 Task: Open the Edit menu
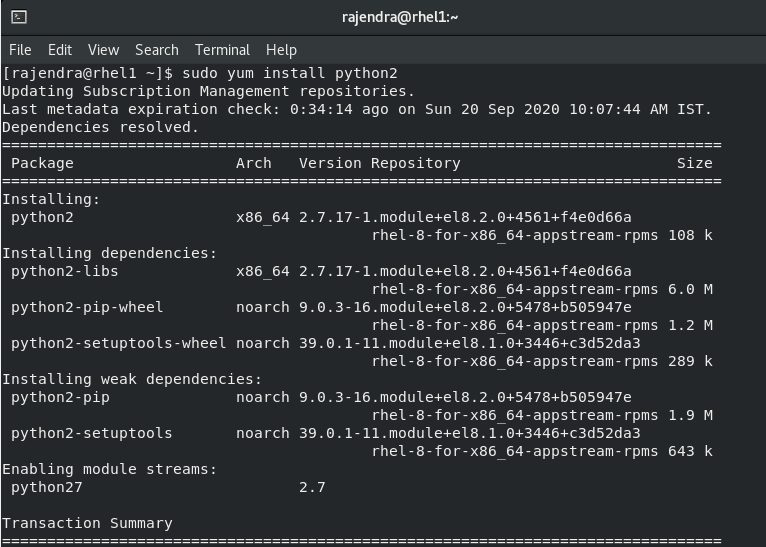click(60, 49)
